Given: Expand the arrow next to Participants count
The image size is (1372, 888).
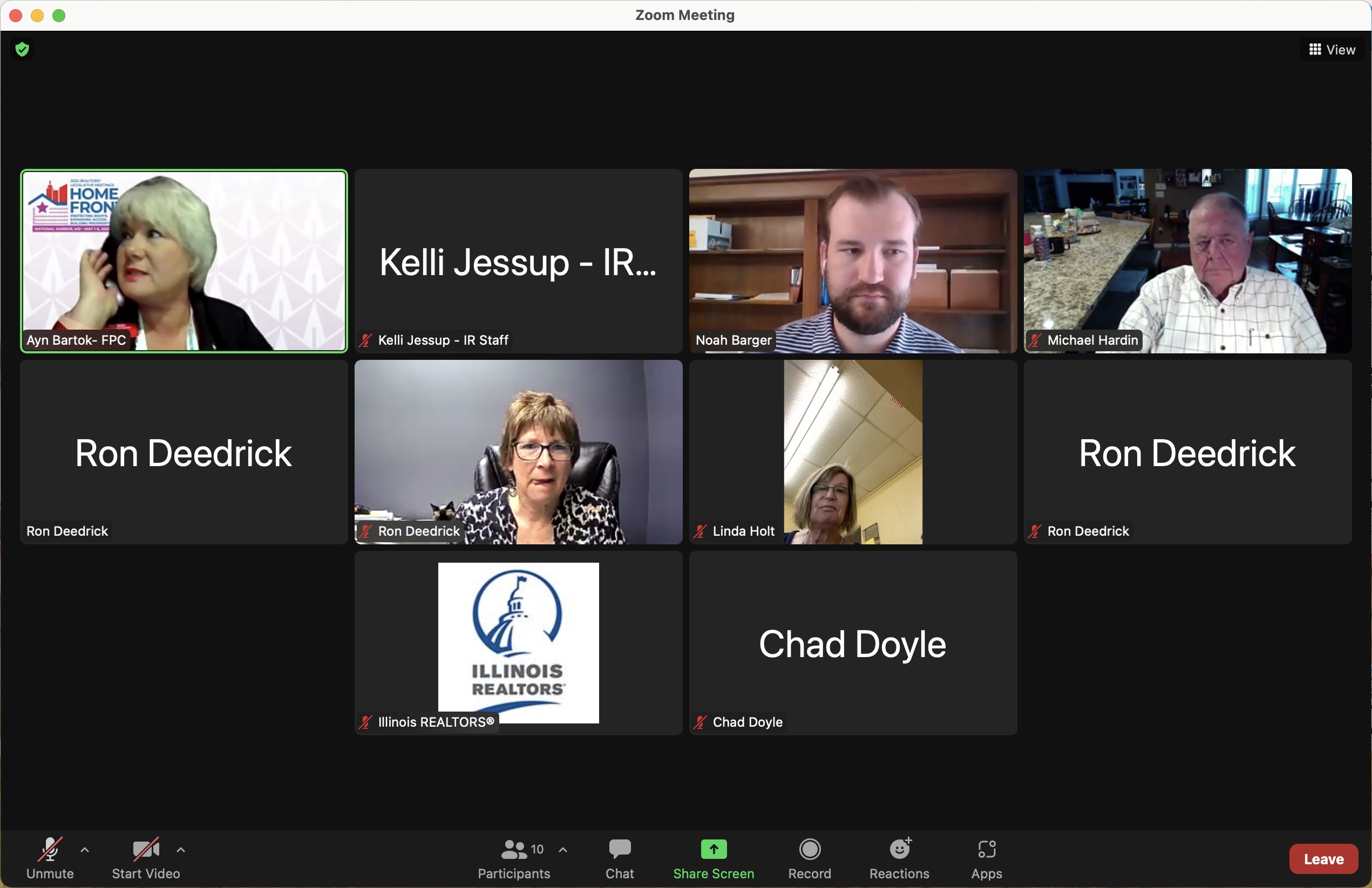Looking at the screenshot, I should 562,849.
